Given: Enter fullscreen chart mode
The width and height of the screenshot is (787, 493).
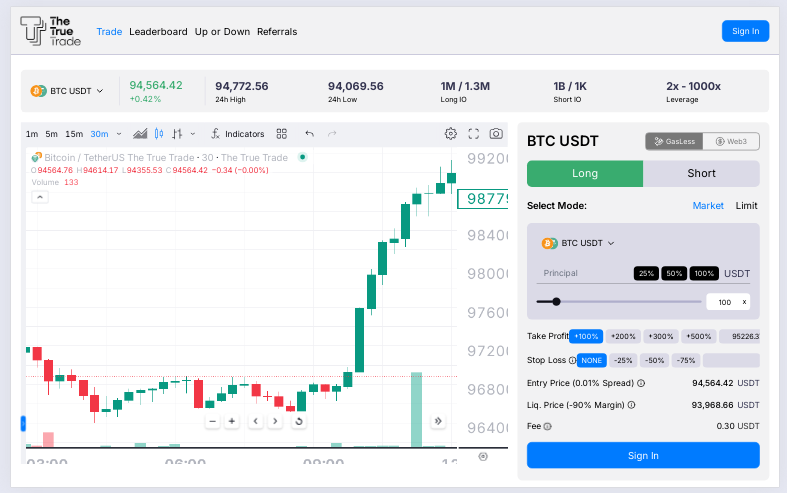Looking at the screenshot, I should pyautogui.click(x=473, y=134).
